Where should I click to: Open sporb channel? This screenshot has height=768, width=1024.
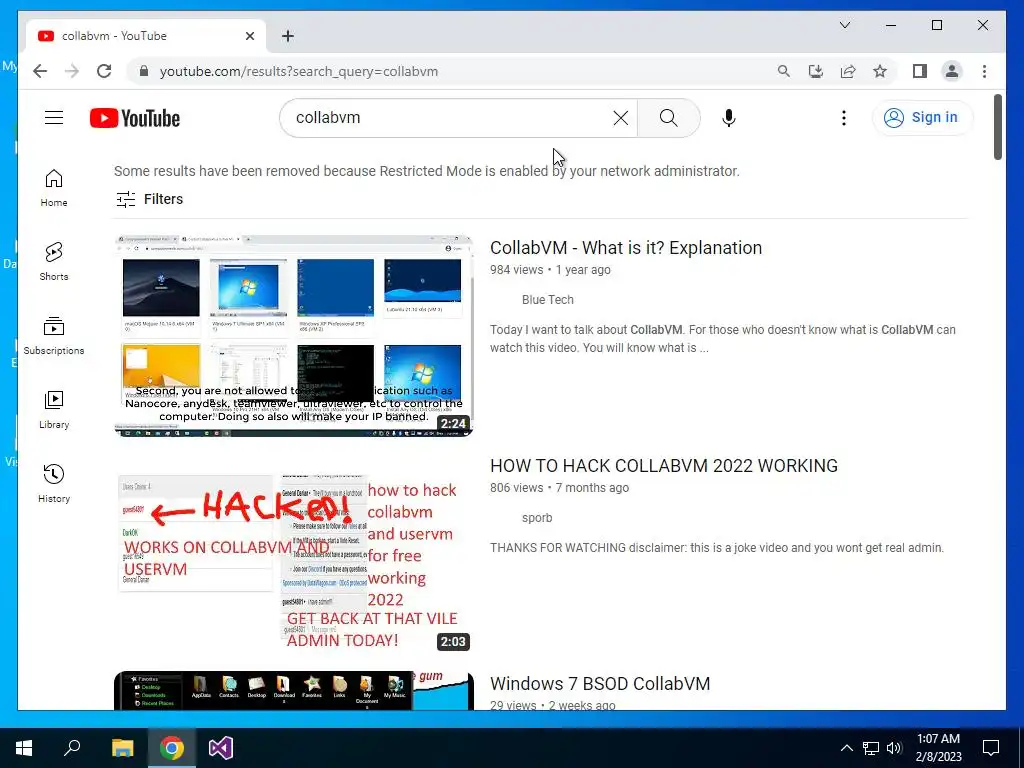coord(537,518)
